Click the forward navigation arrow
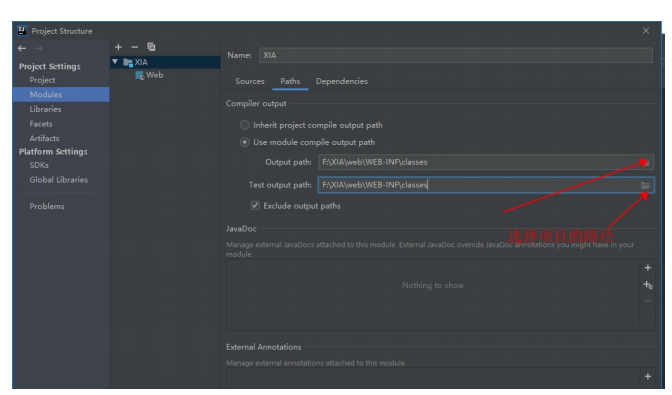 39,48
